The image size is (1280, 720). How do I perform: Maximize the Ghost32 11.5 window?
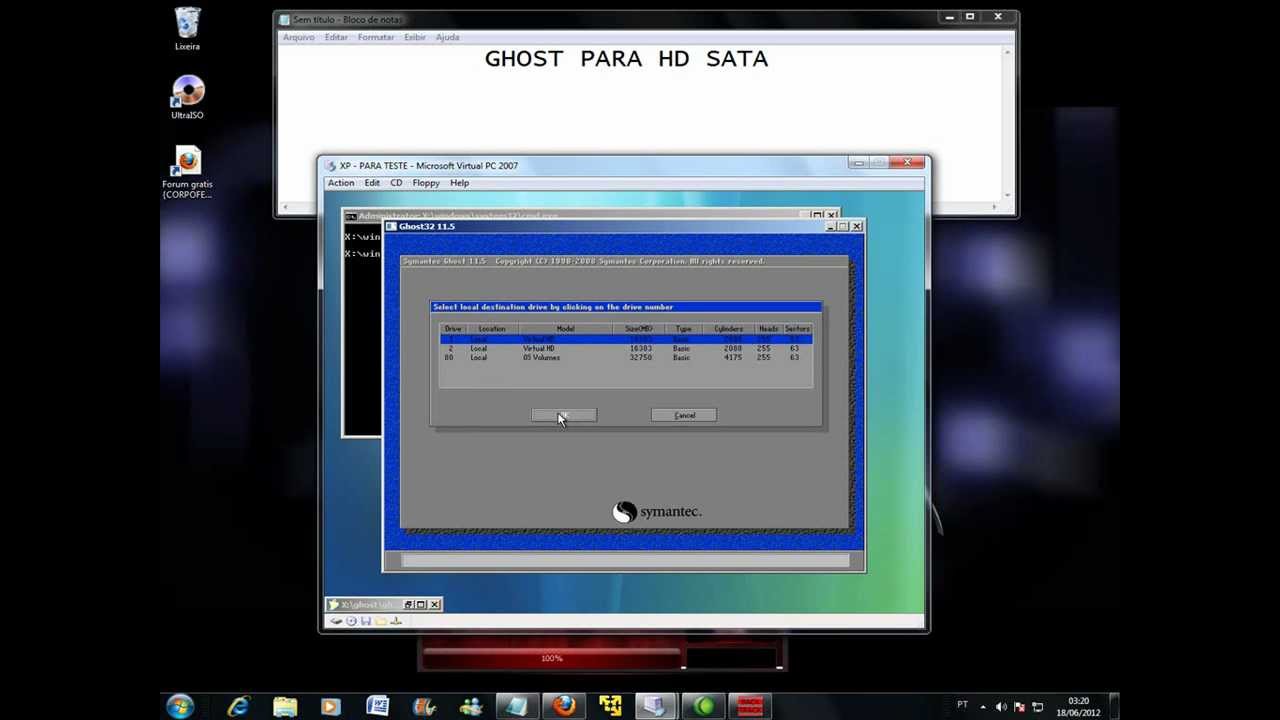843,227
